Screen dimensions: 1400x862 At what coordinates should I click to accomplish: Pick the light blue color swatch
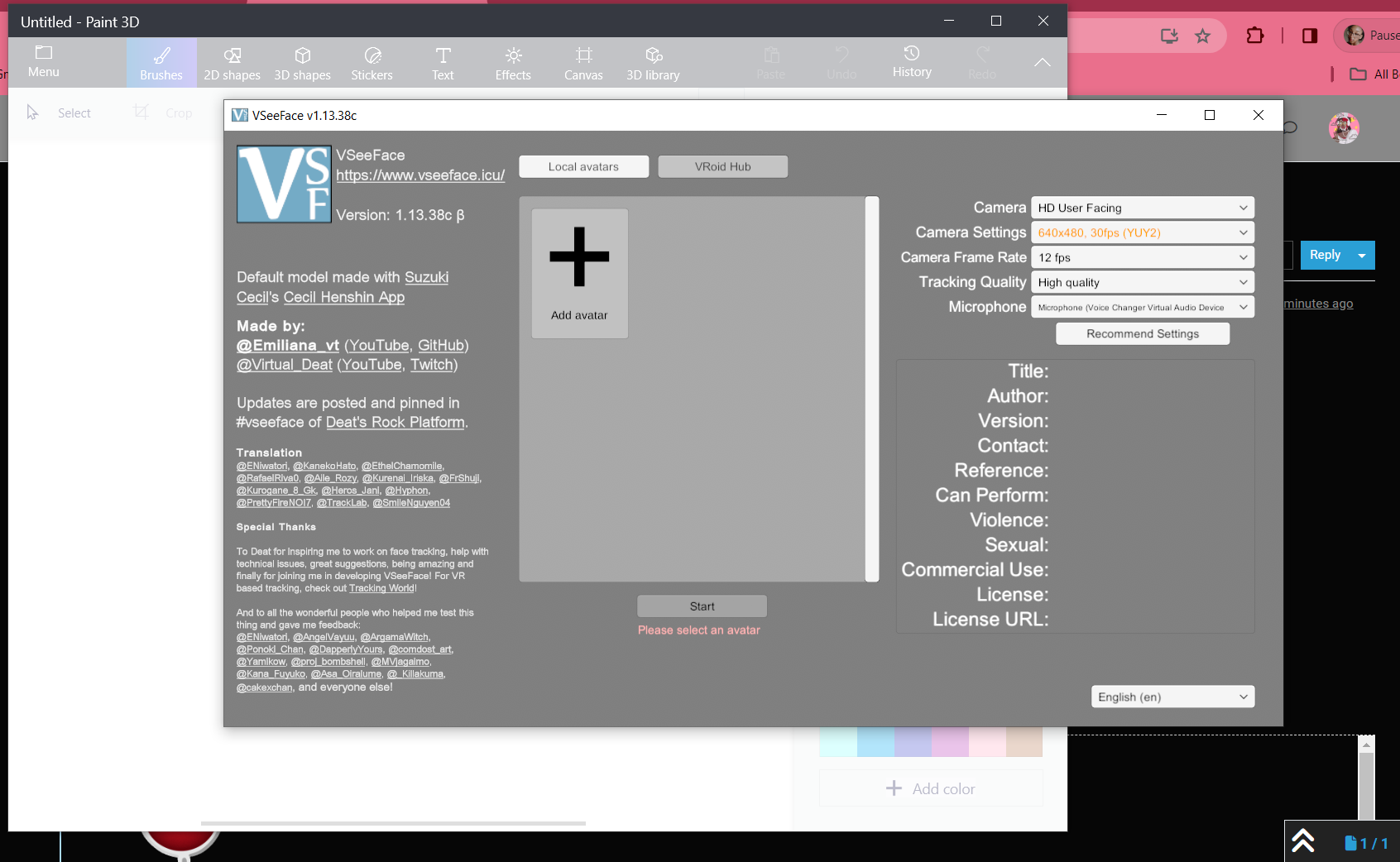coord(875,742)
